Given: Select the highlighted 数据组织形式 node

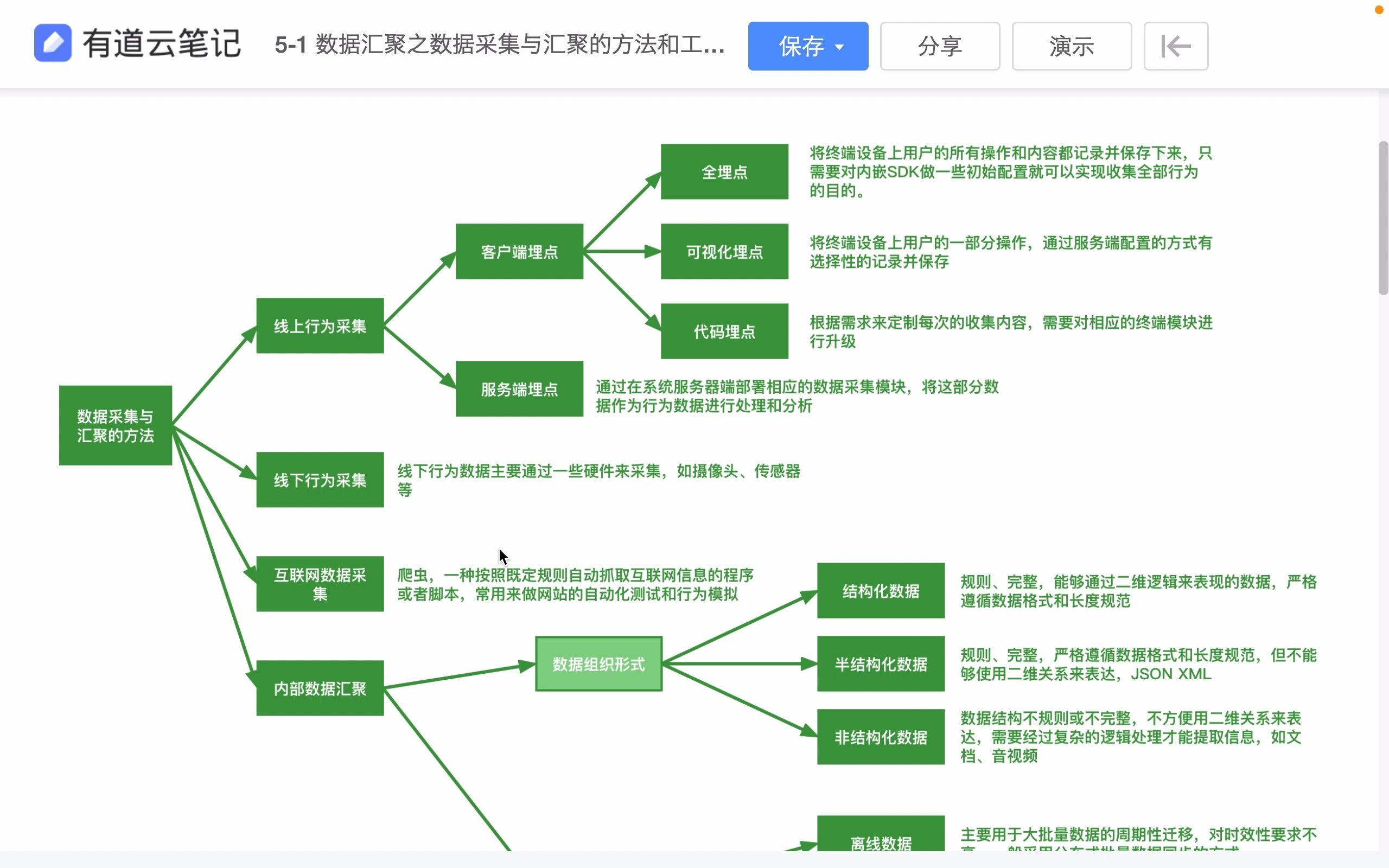Looking at the screenshot, I should (x=598, y=663).
